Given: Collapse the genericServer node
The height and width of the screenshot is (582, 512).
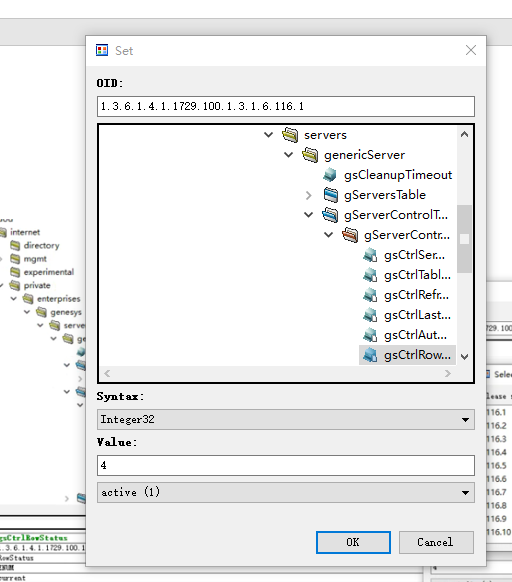Looking at the screenshot, I should 288,155.
